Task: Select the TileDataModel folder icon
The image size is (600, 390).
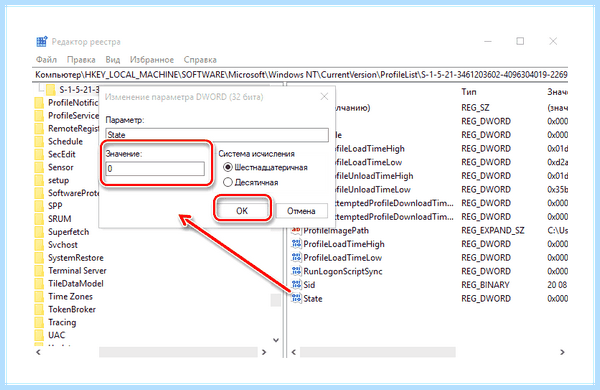Action: click(x=39, y=284)
